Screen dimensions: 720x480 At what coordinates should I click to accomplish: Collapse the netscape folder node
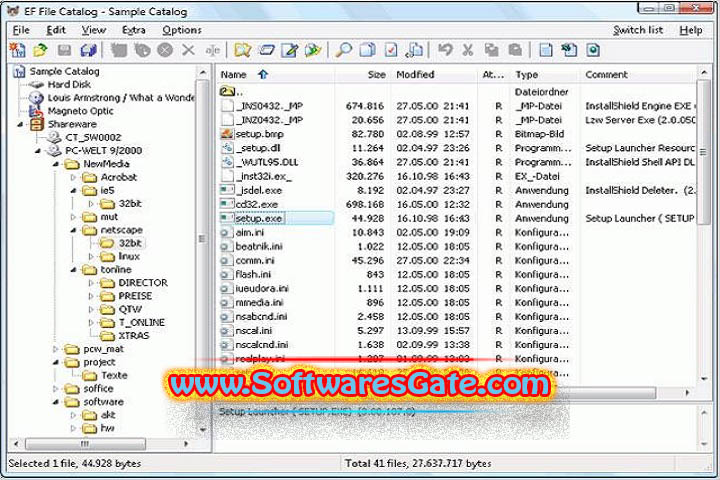pyautogui.click(x=73, y=230)
